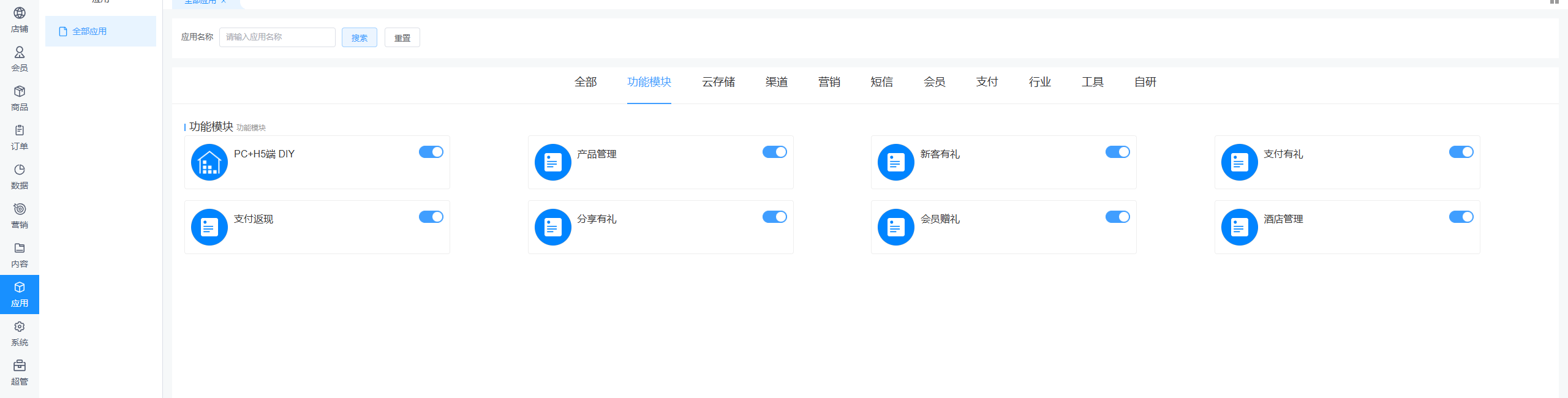Click the 酒店管理 title text
This screenshot has height=398, width=1568.
[x=1283, y=219]
